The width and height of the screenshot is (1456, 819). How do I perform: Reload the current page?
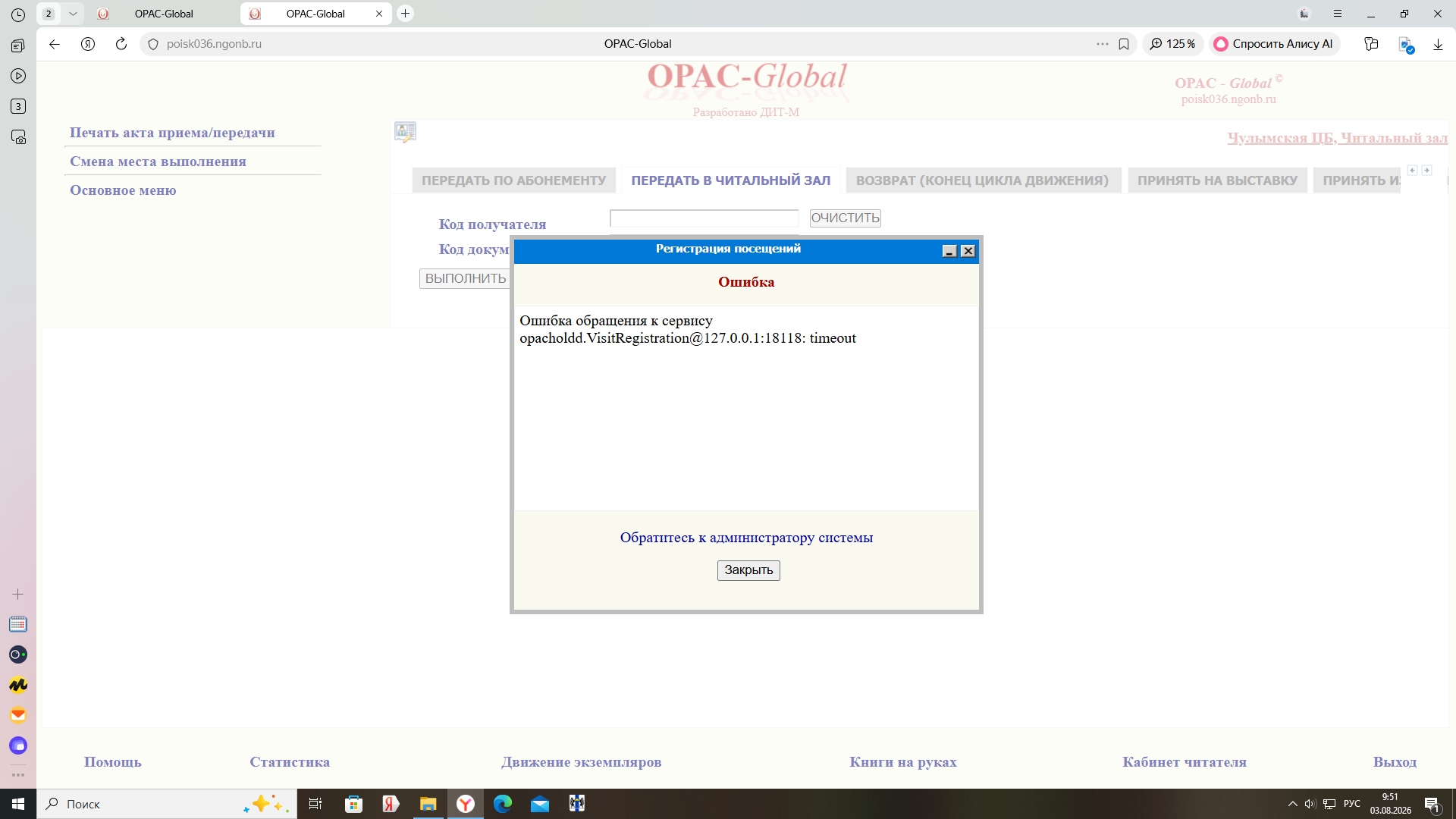coord(121,44)
